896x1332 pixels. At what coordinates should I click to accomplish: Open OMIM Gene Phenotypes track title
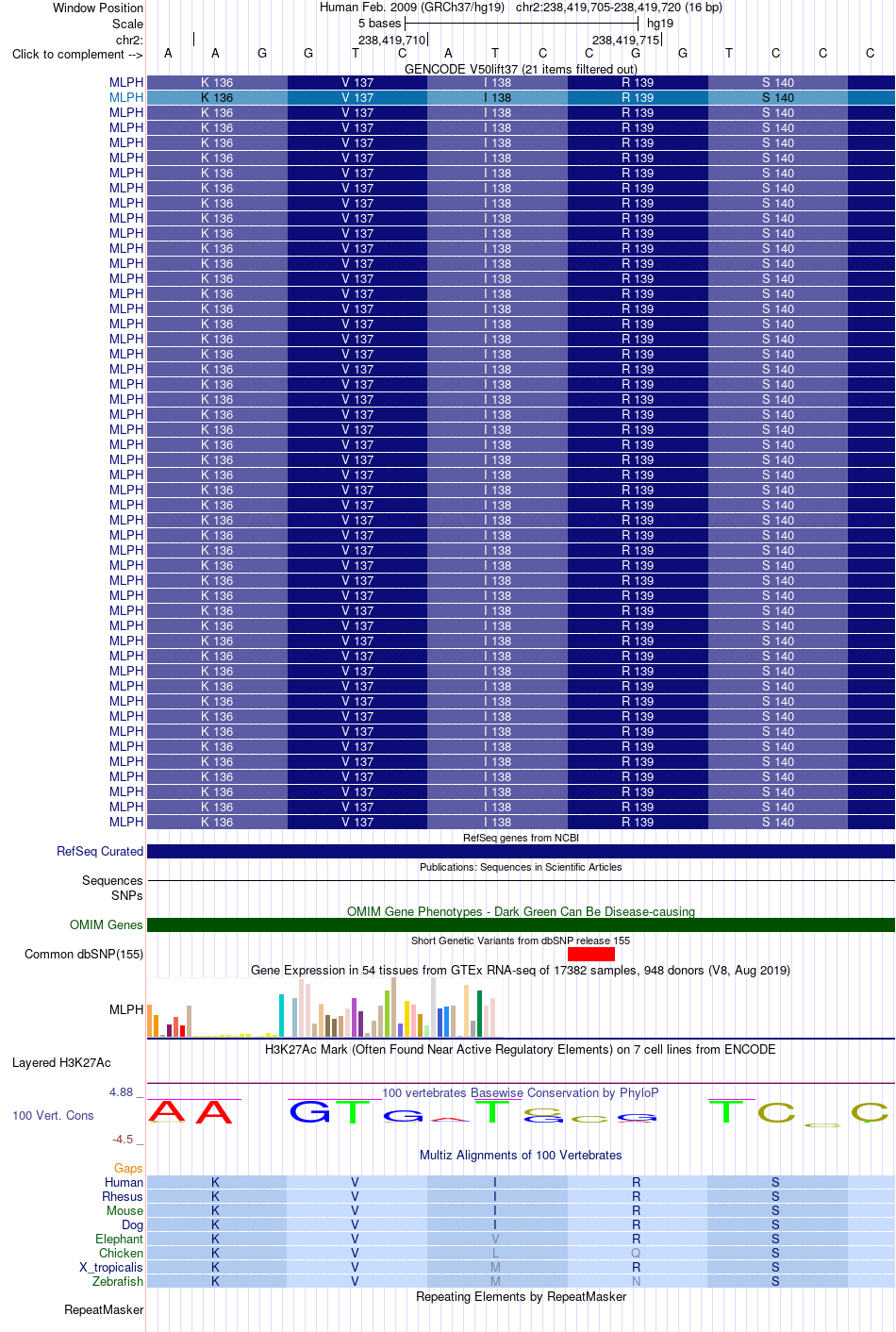point(521,911)
